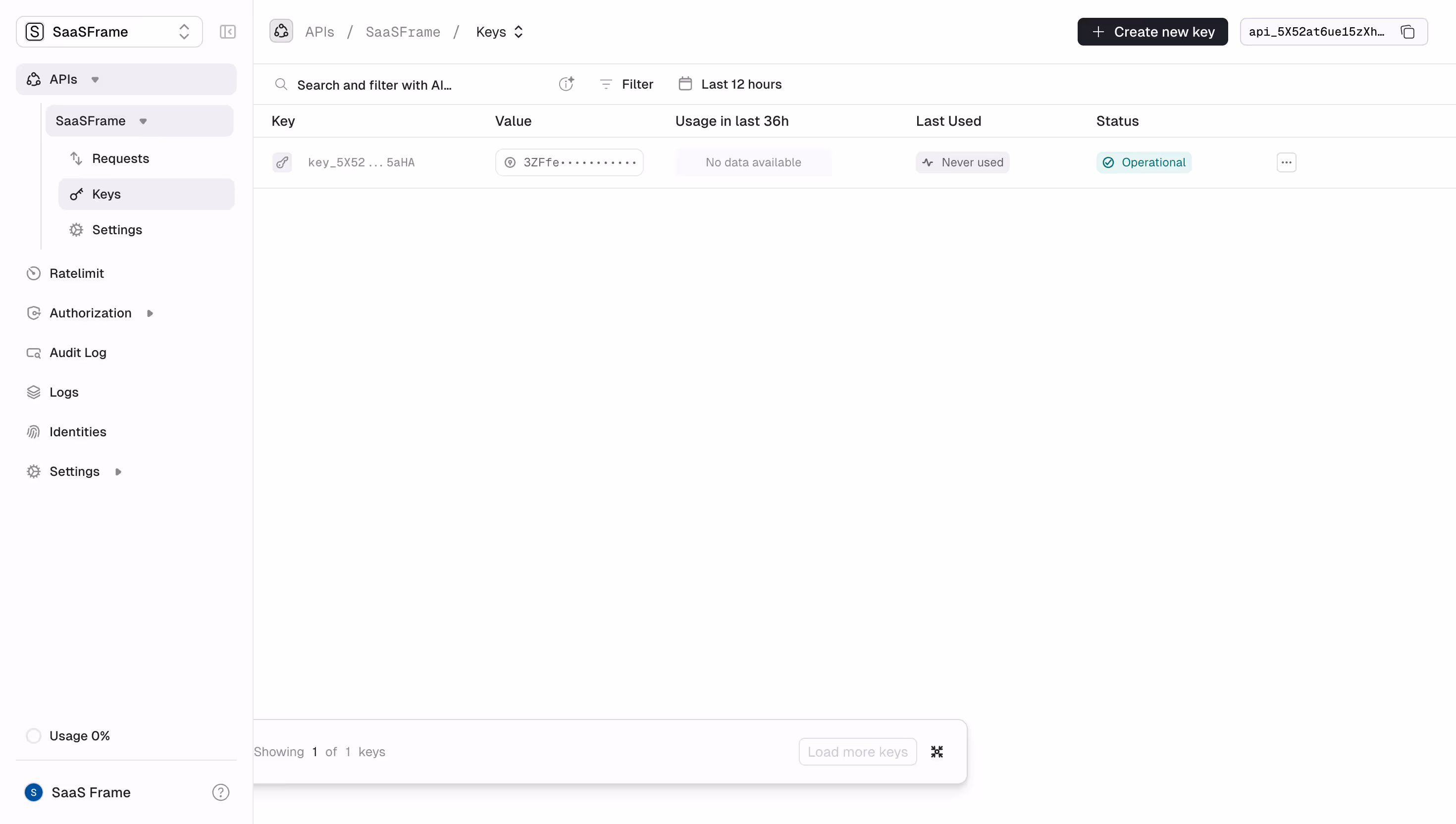Click the AI sparkle icon in the search bar
Screen dimensions: 1456x824
pos(567,84)
